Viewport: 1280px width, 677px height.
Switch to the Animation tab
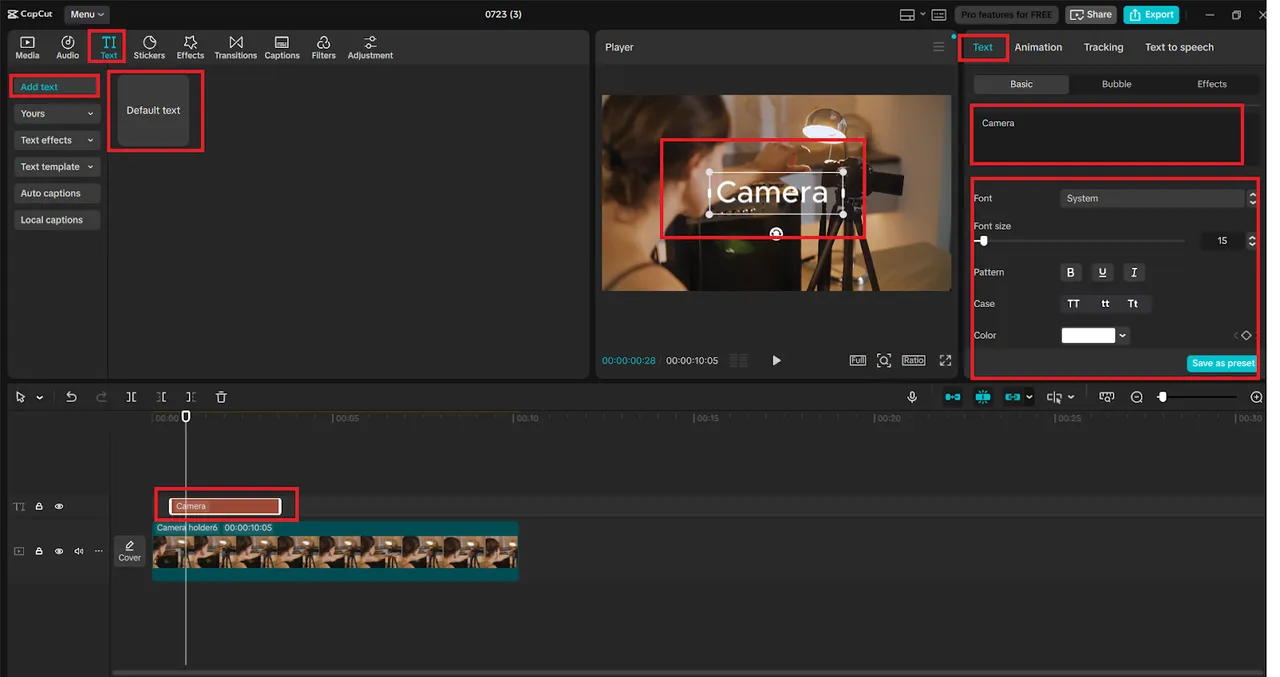click(1038, 47)
